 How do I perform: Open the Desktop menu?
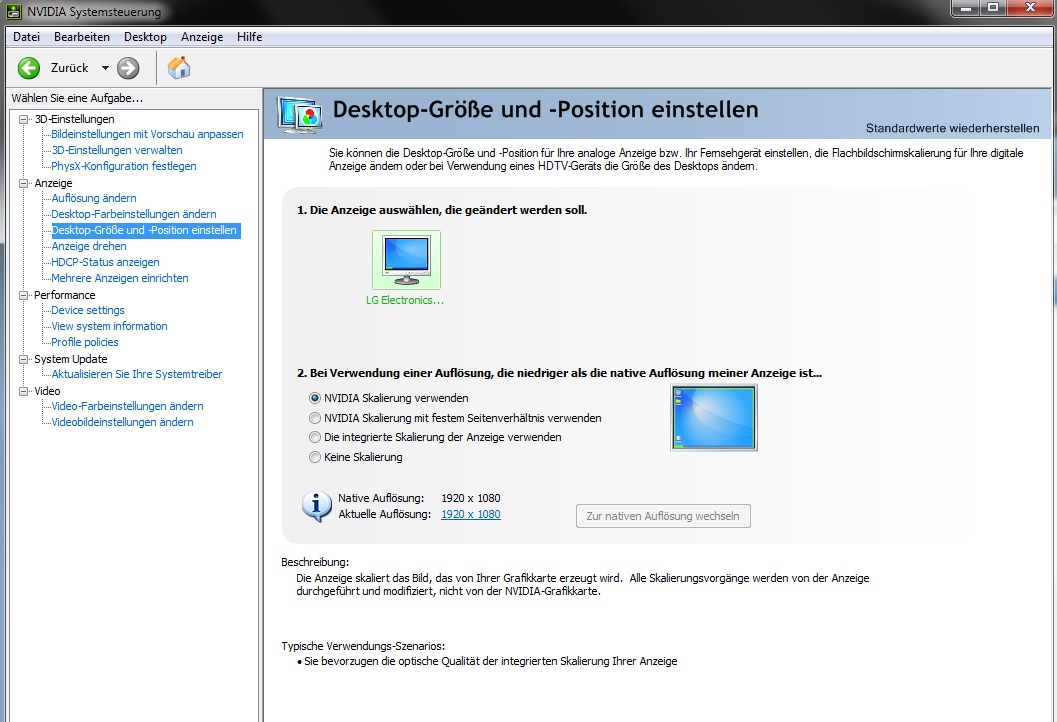click(x=145, y=37)
